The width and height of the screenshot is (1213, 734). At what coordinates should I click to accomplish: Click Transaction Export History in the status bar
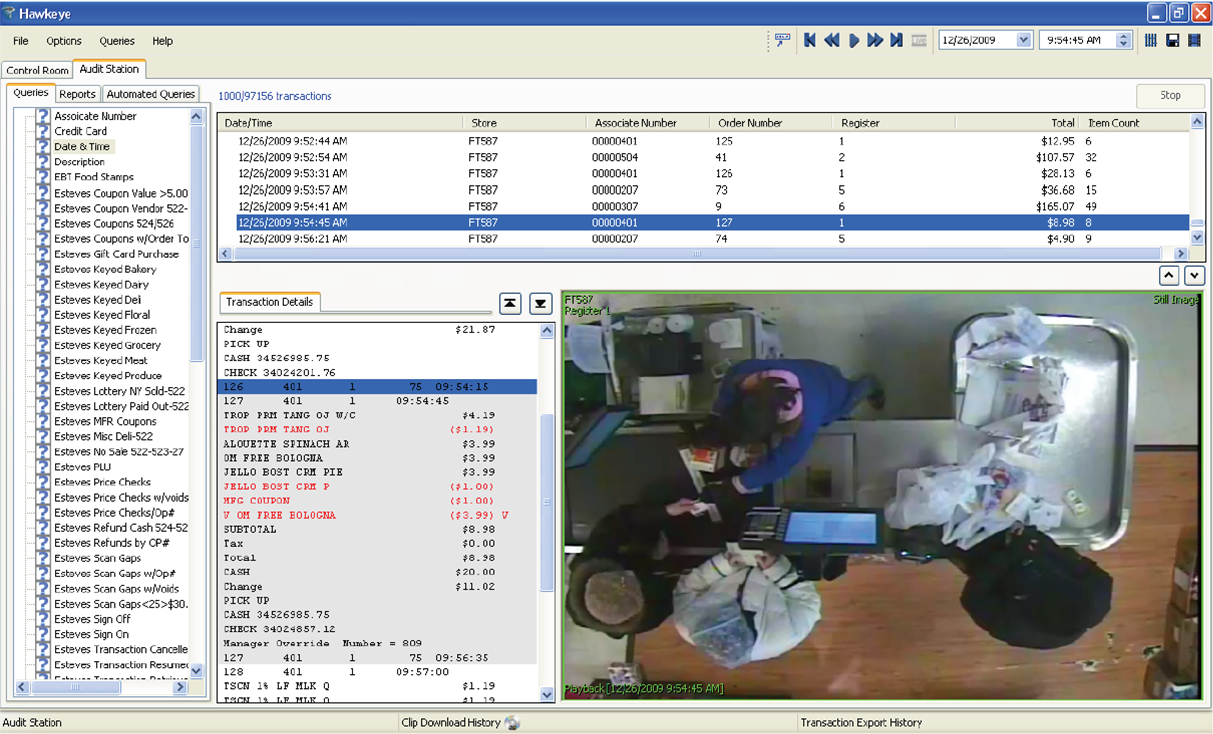[861, 723]
